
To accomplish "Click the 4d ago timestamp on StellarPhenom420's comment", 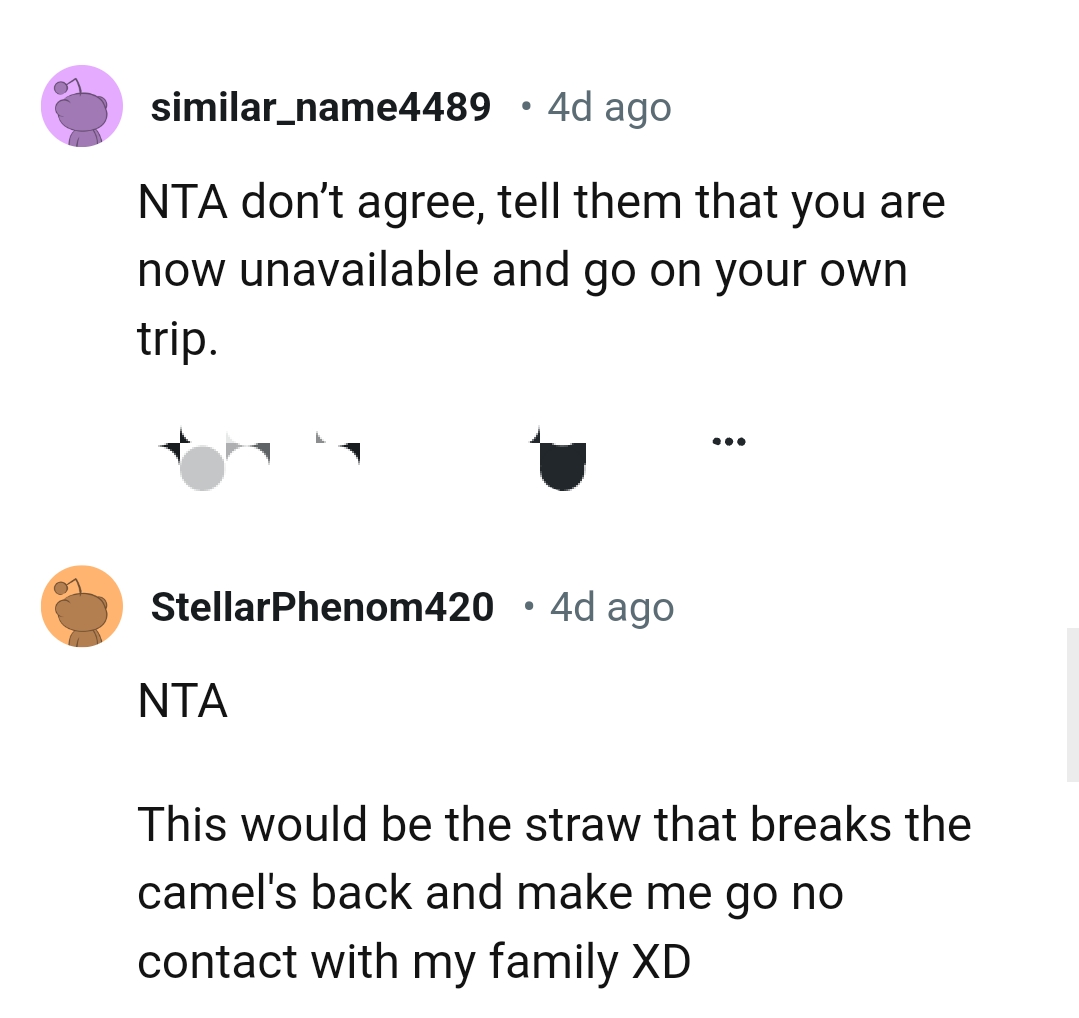I will [x=611, y=606].
